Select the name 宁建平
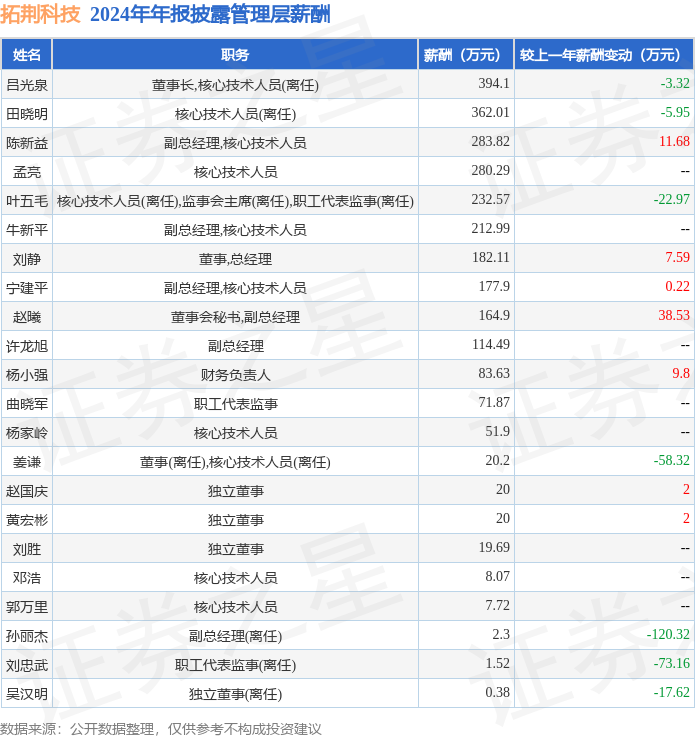 pyautogui.click(x=27, y=288)
